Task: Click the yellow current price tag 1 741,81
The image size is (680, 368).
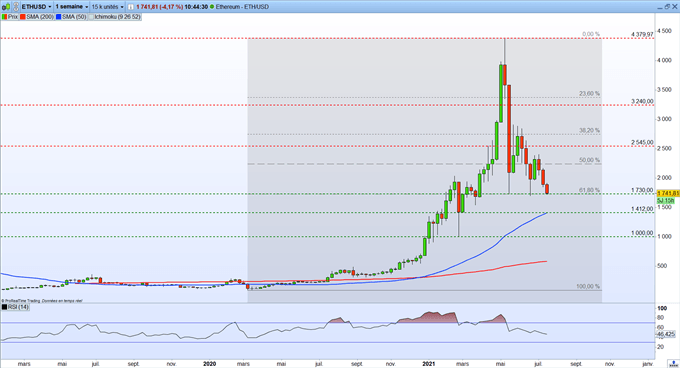Action: [x=668, y=193]
